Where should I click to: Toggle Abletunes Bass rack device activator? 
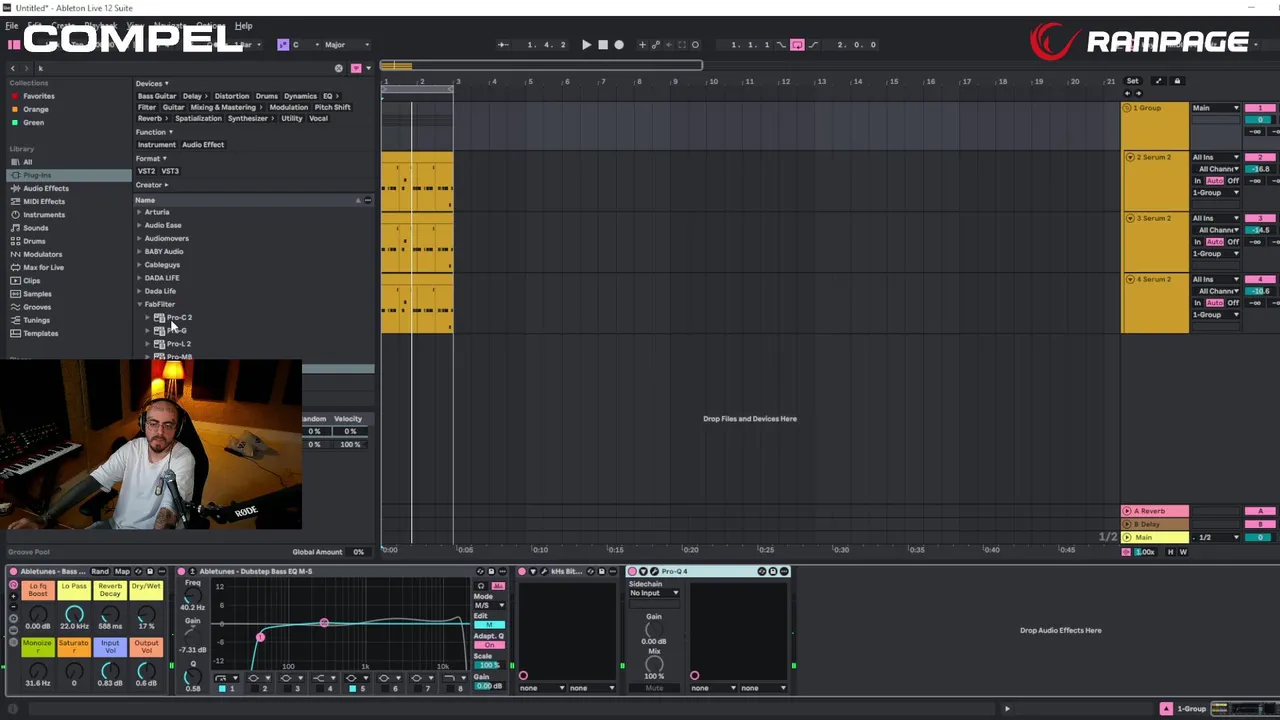coord(13,571)
